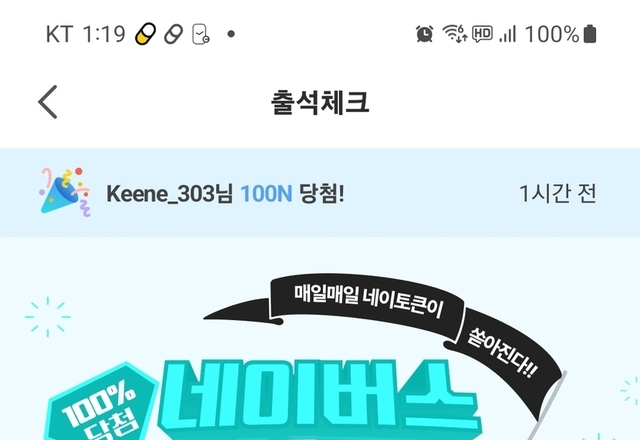
Task: Tap the HD voice call icon
Action: (x=482, y=34)
